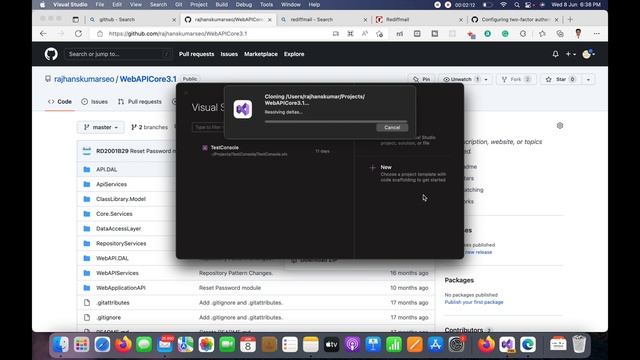Viewport: 640px width, 360px height.
Task: Fork the repository
Action: 516,79
